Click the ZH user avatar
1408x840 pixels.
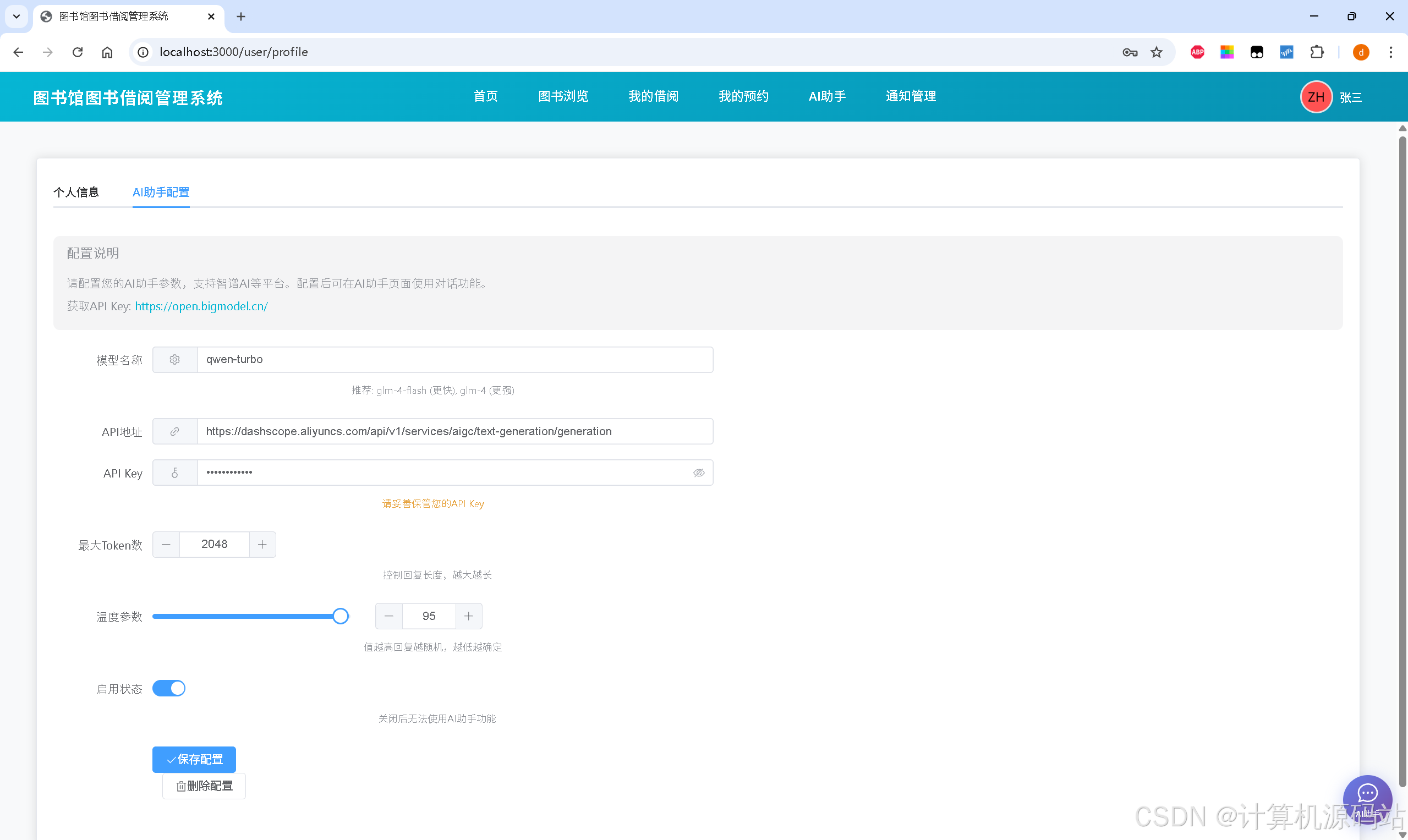pyautogui.click(x=1315, y=97)
